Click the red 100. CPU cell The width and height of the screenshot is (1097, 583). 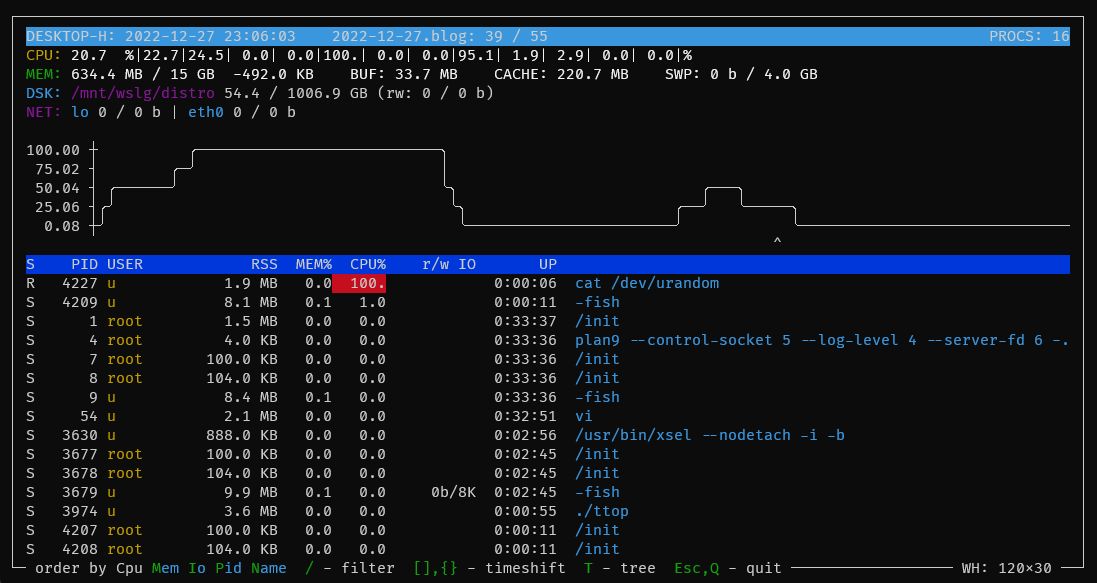(363, 283)
